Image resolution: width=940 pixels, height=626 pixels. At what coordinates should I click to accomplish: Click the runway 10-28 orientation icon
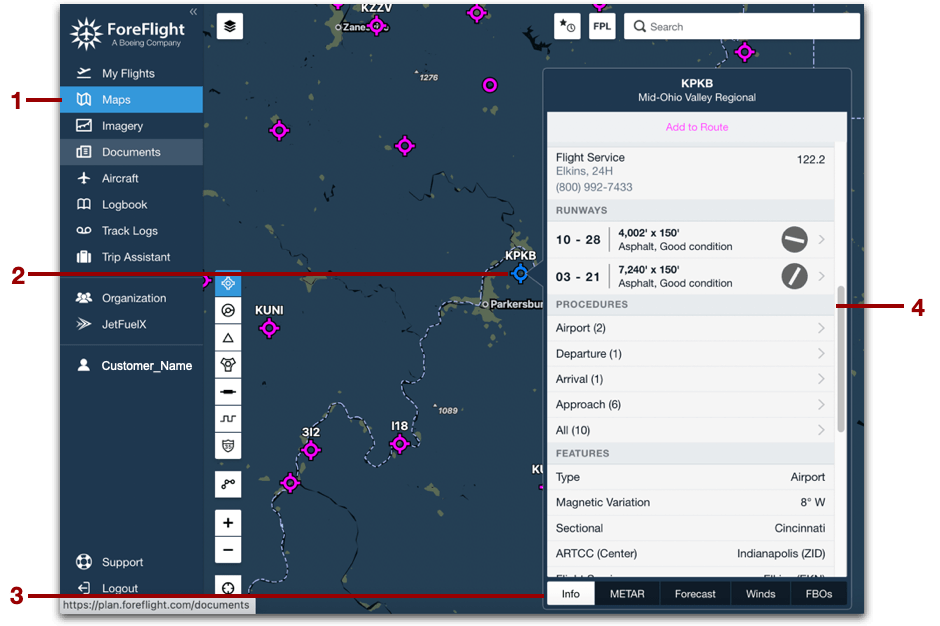(794, 239)
